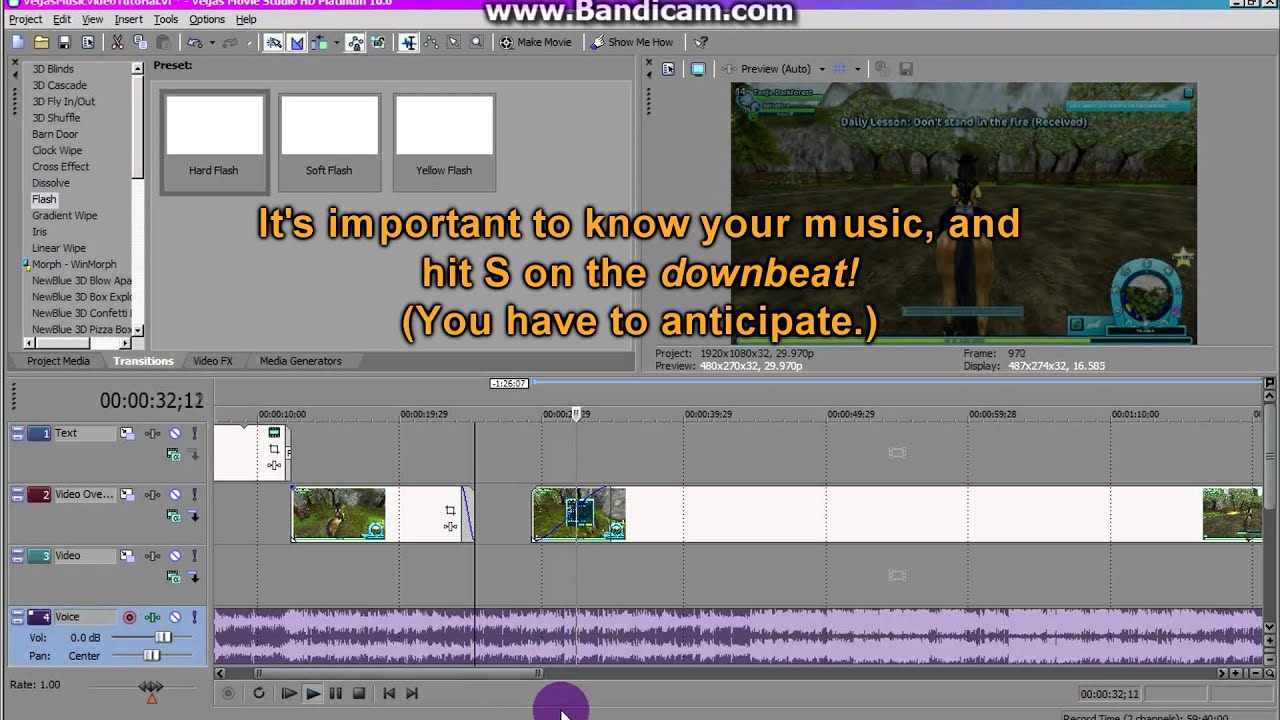Switch to the Media Generators tab
This screenshot has width=1280, height=720.
tap(300, 361)
